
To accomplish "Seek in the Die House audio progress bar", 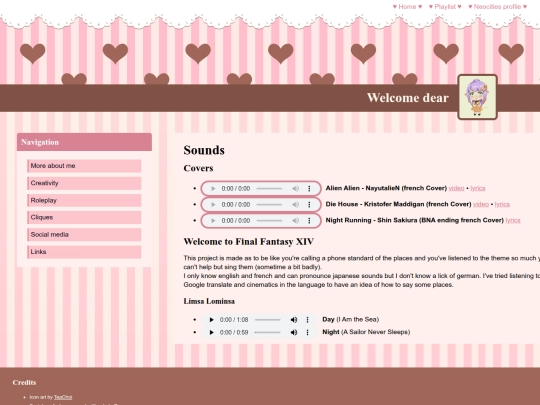I will pos(269,205).
